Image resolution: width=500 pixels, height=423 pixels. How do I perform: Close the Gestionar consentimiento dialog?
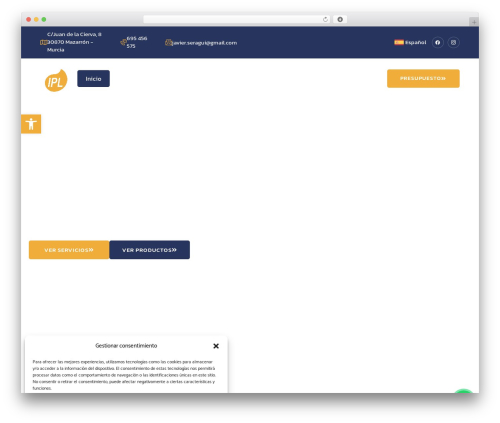point(216,346)
